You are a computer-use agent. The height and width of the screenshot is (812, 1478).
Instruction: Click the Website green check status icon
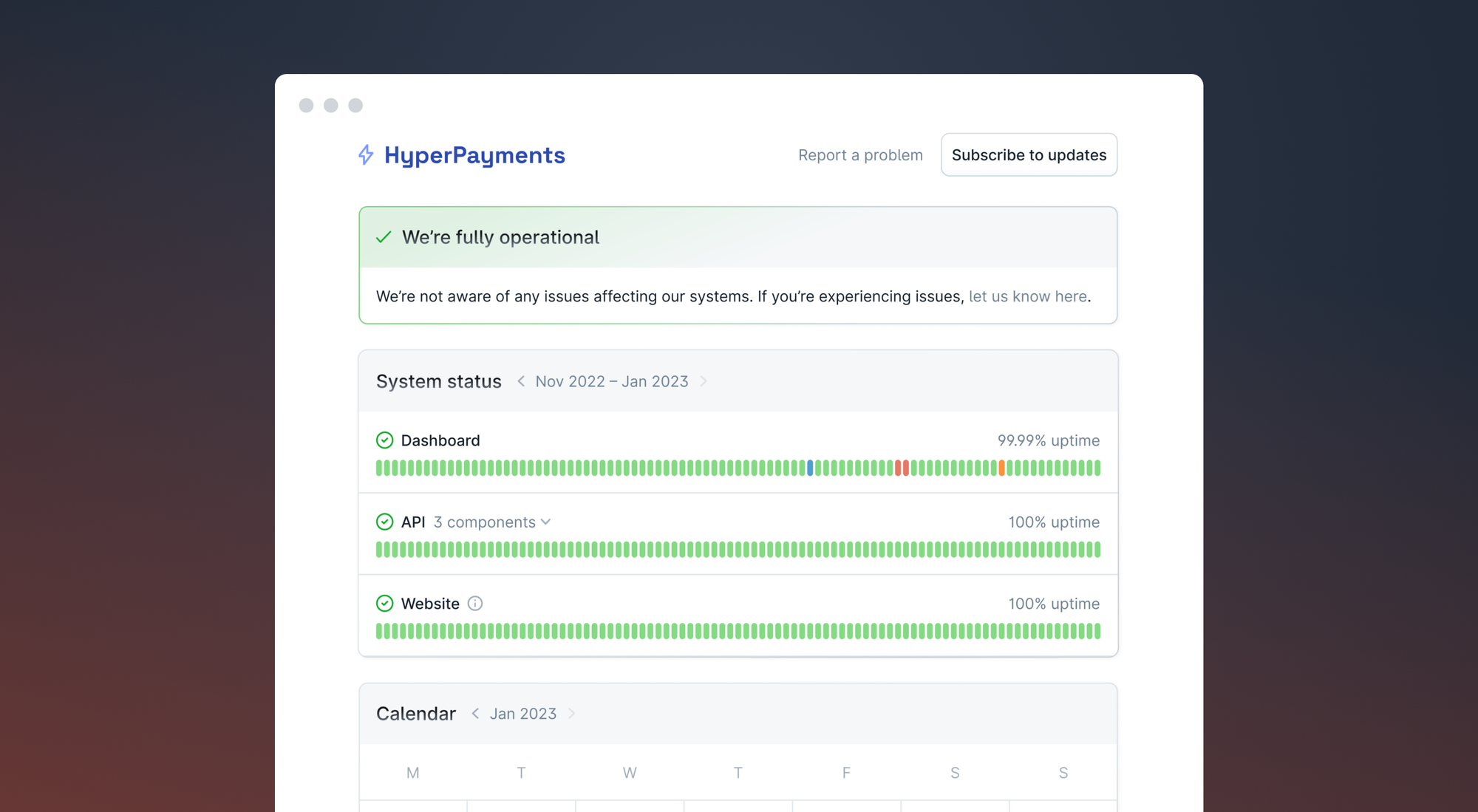(x=384, y=604)
